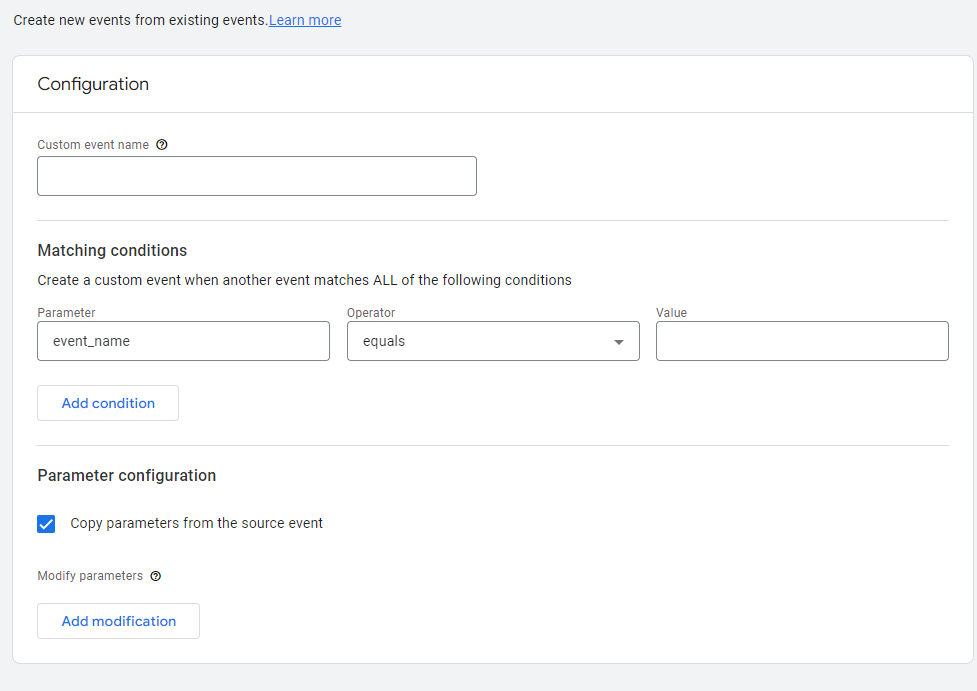977x691 pixels.
Task: Click the 'Parameter' label above event_name
Action: (x=66, y=313)
